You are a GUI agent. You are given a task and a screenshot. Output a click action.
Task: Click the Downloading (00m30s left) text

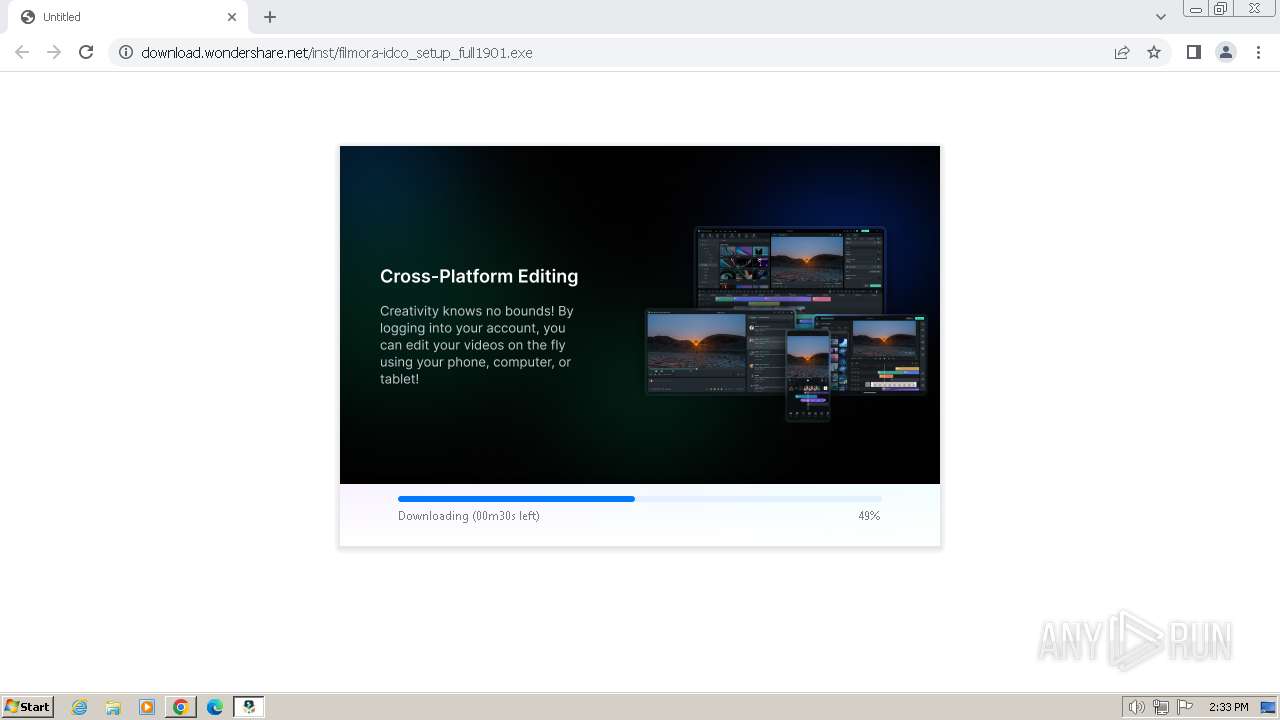pyautogui.click(x=469, y=516)
